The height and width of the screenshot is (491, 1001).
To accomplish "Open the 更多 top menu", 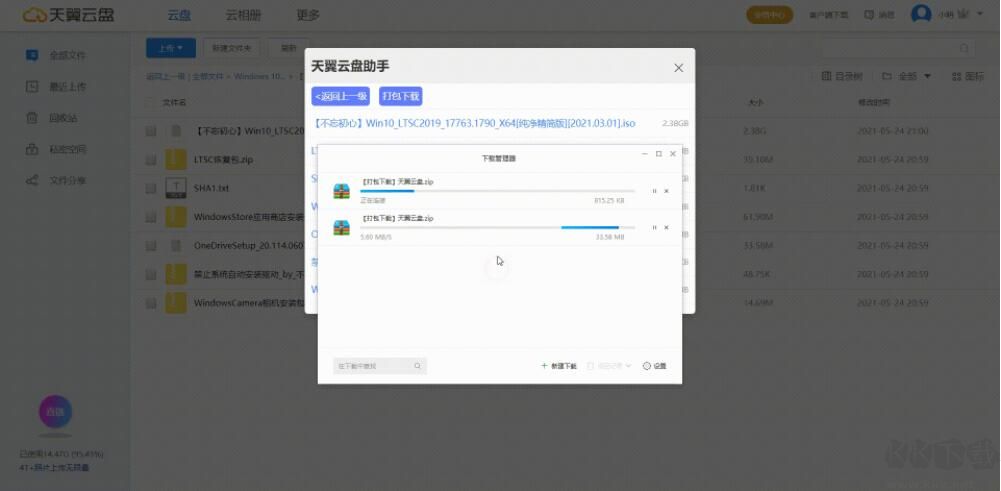I will [309, 15].
